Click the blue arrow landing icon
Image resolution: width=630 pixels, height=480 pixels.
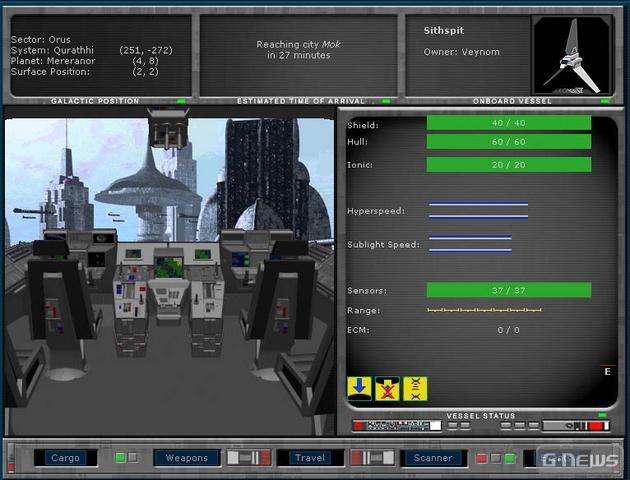click(359, 388)
